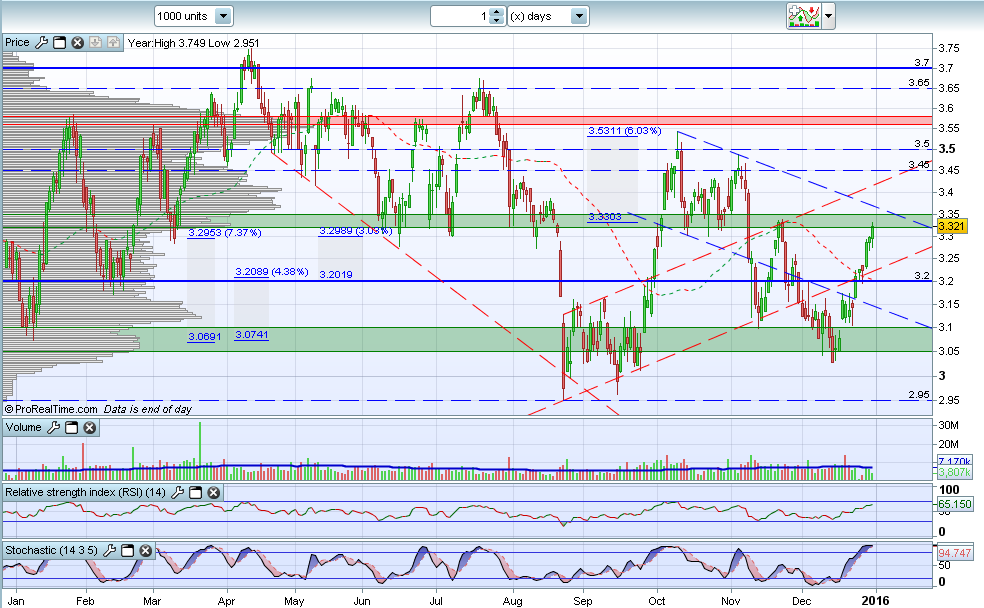Click the timeframe multiplier input field

point(461,16)
